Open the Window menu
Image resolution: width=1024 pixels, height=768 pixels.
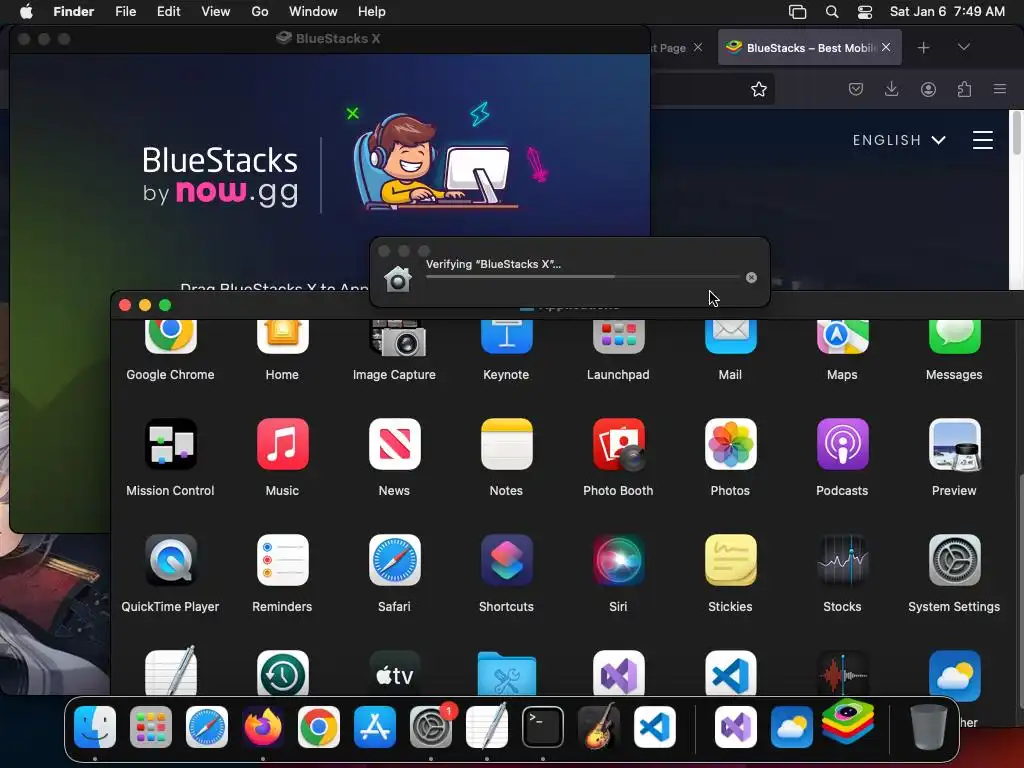click(313, 12)
